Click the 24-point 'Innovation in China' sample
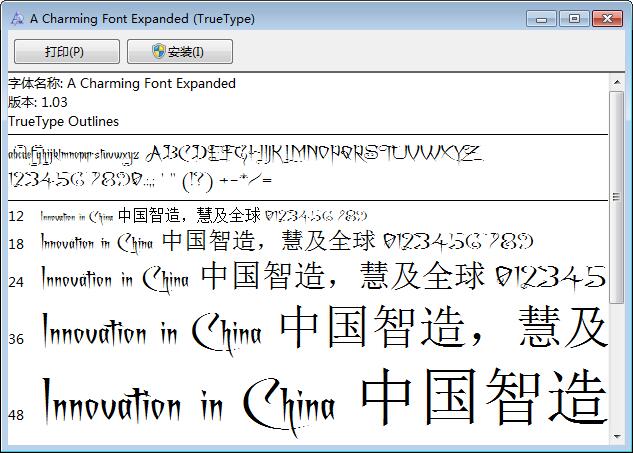 (x=115, y=279)
